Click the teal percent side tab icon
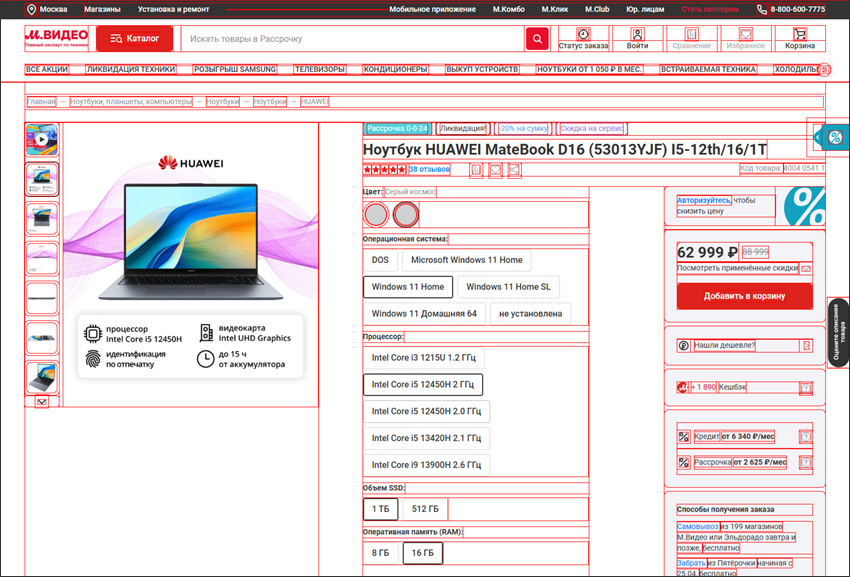The image size is (850, 577). point(835,137)
